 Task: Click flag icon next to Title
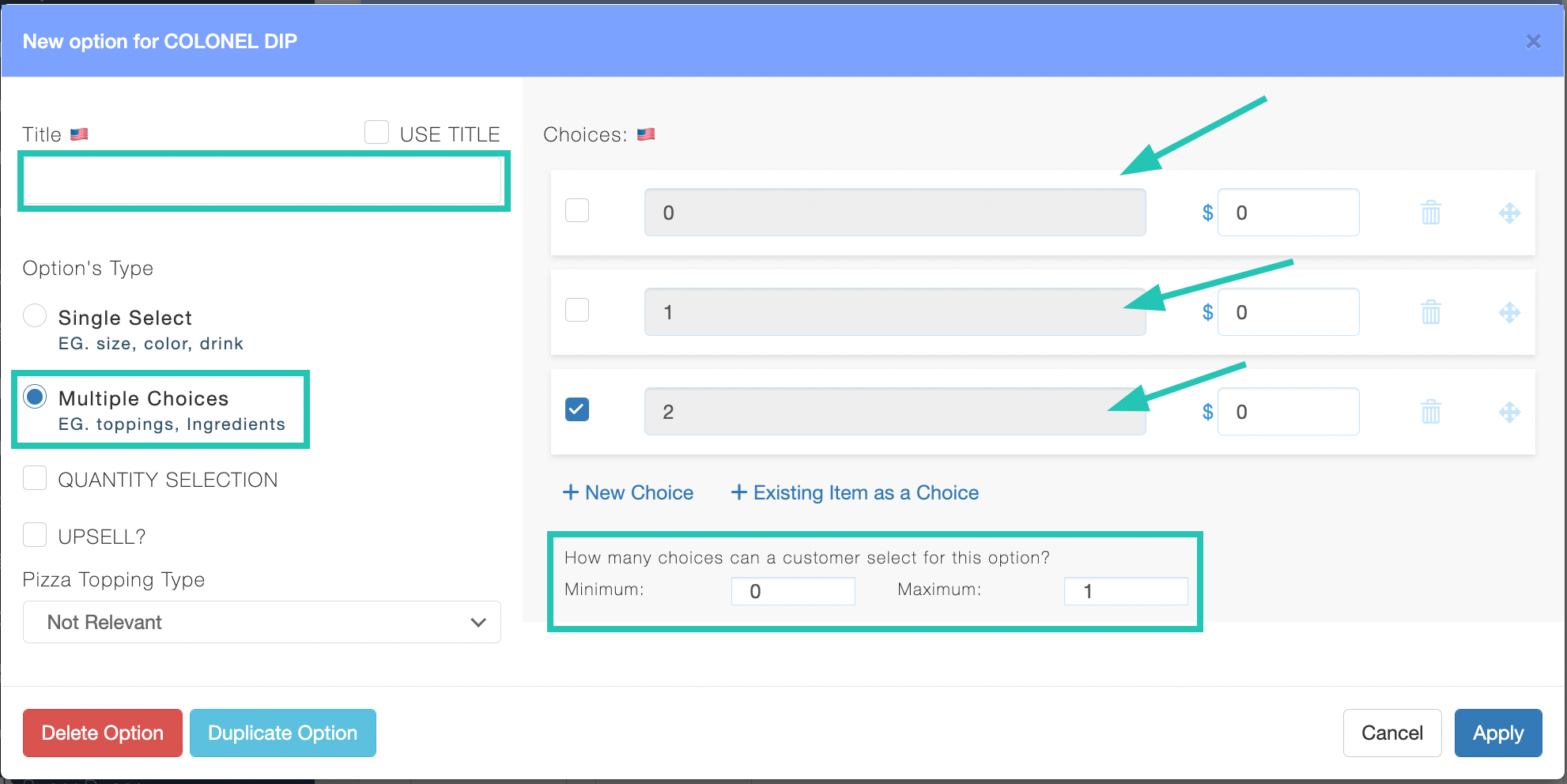point(79,134)
